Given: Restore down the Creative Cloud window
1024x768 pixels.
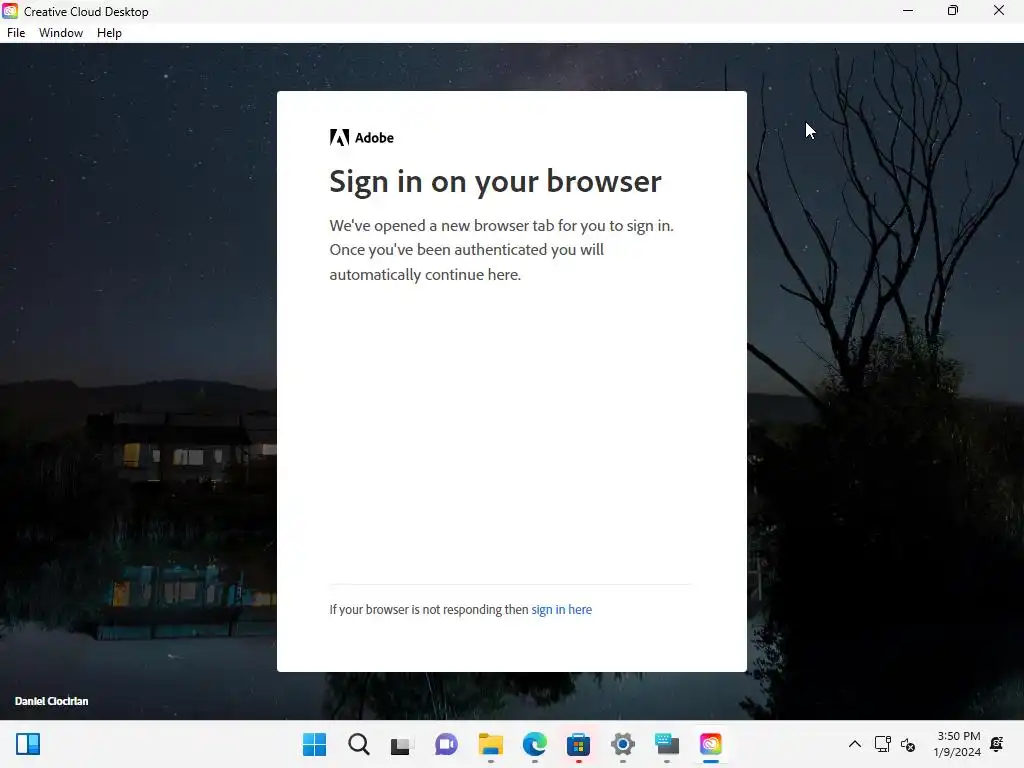Looking at the screenshot, I should [953, 10].
